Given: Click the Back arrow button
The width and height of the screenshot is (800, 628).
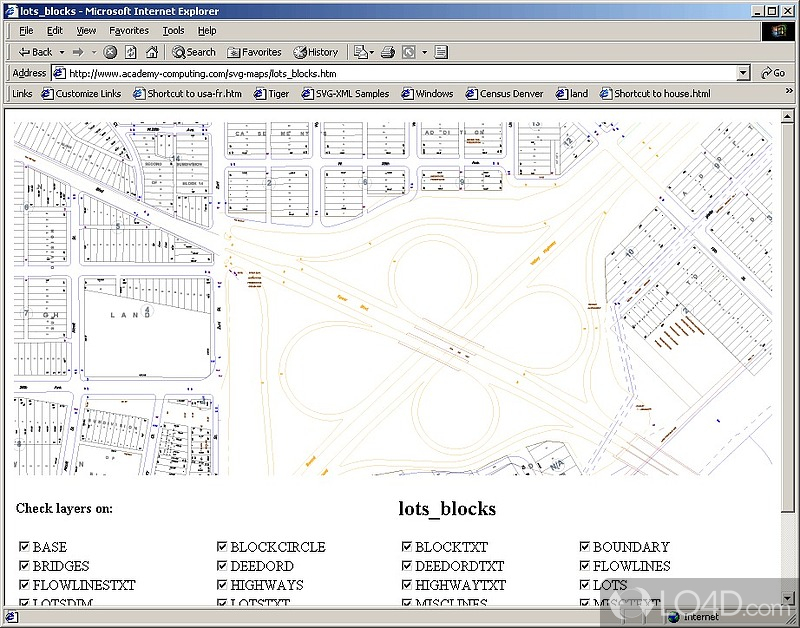Looking at the screenshot, I should point(33,52).
